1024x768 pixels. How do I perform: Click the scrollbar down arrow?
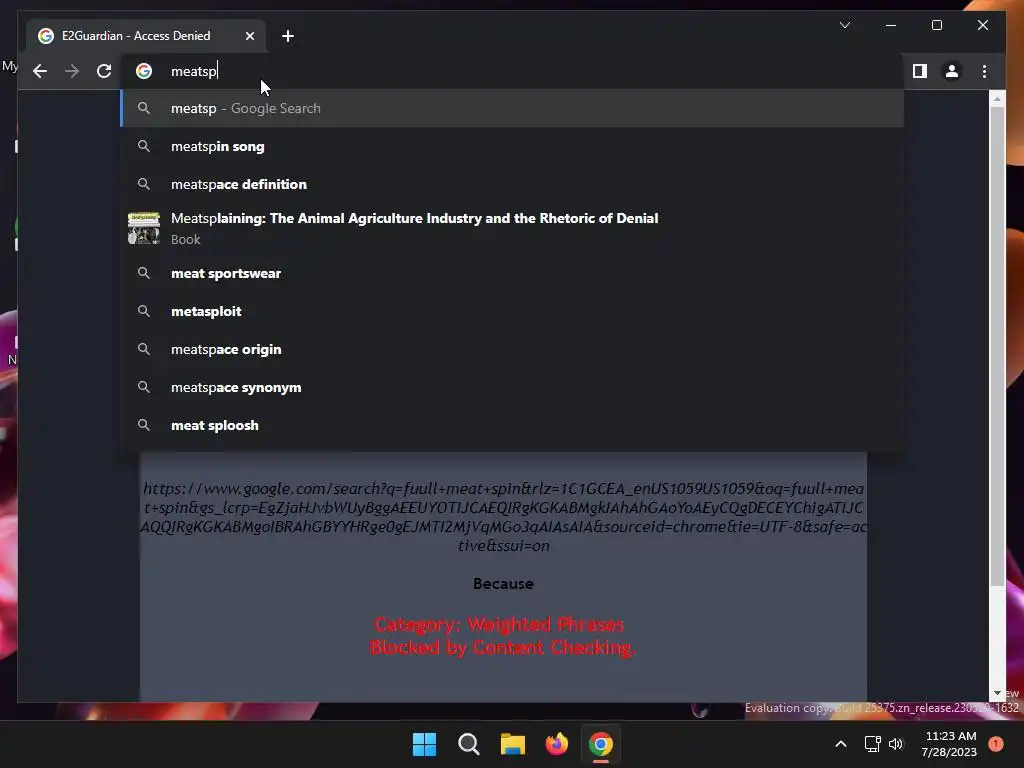pyautogui.click(x=997, y=693)
